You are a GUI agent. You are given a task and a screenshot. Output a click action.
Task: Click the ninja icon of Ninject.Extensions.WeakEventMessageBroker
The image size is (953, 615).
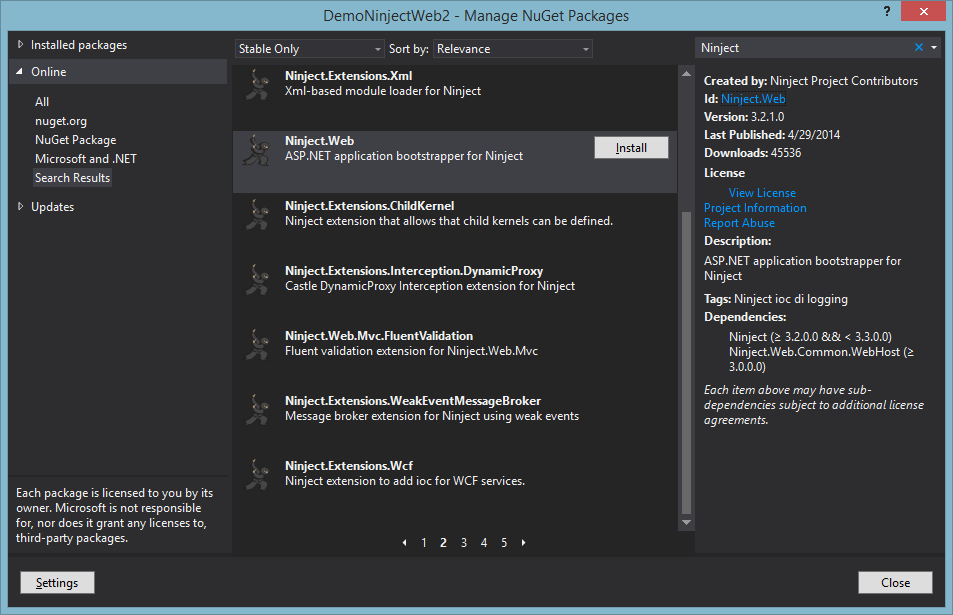pyautogui.click(x=257, y=410)
